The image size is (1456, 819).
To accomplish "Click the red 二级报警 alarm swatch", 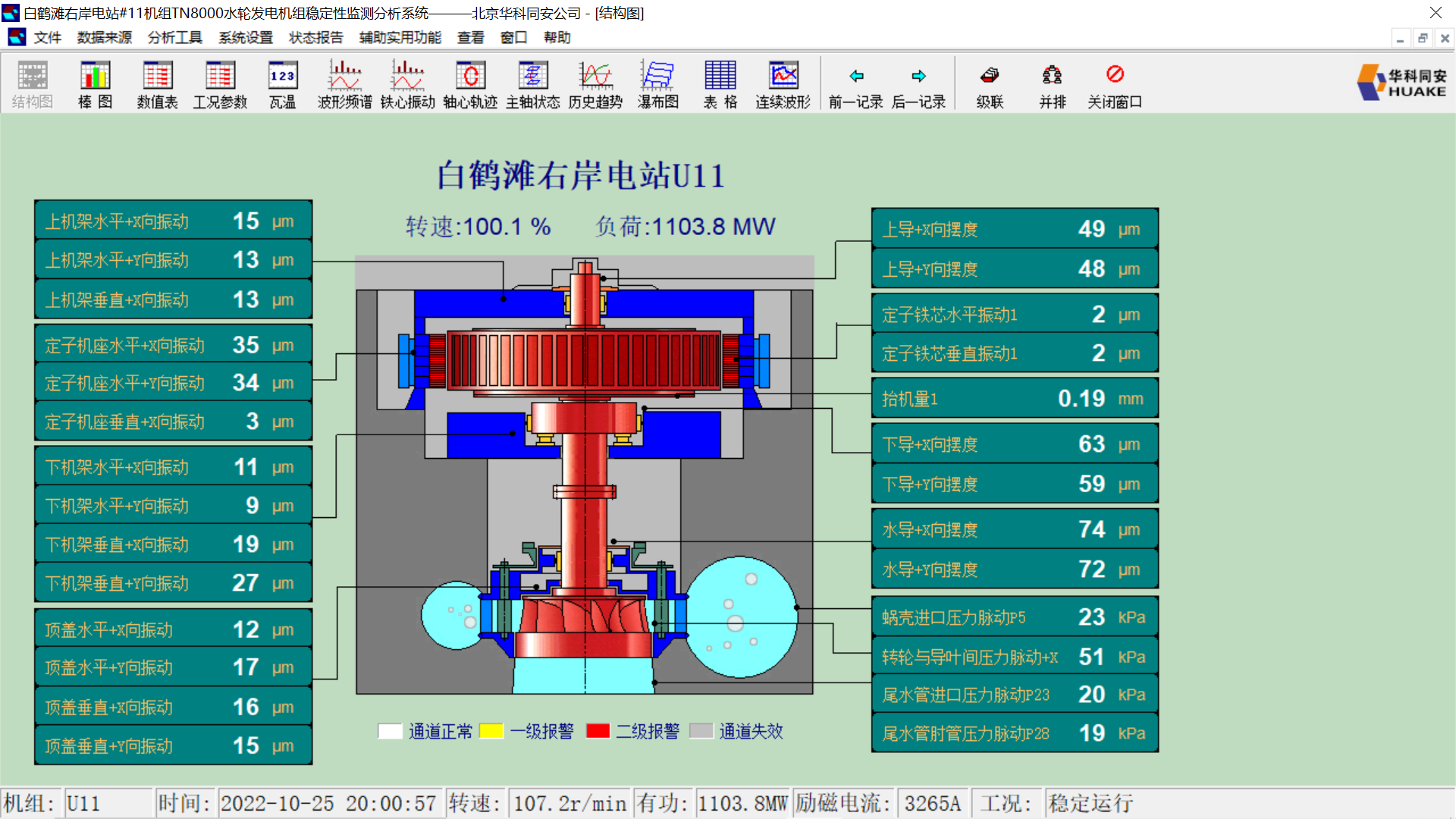I will point(599,731).
